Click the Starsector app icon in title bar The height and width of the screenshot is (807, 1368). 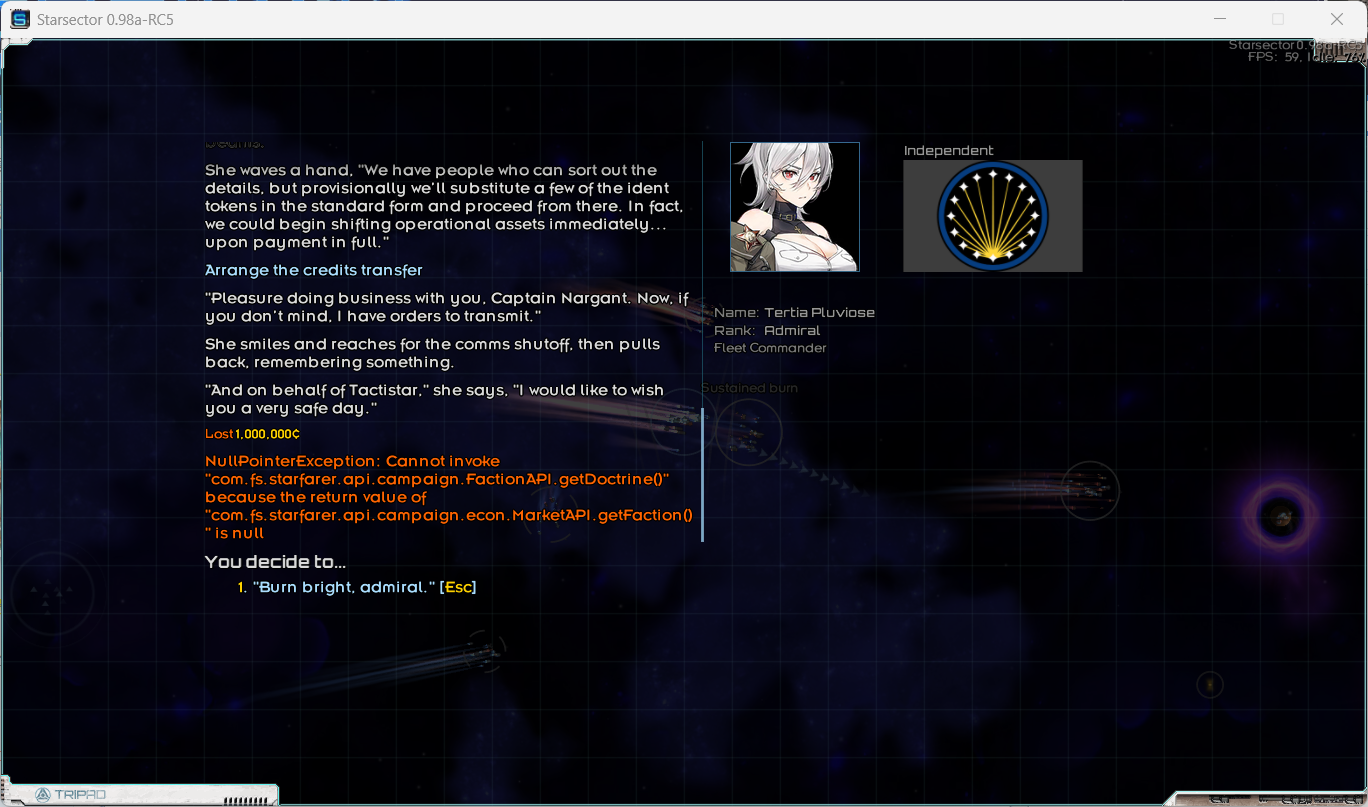point(19,19)
